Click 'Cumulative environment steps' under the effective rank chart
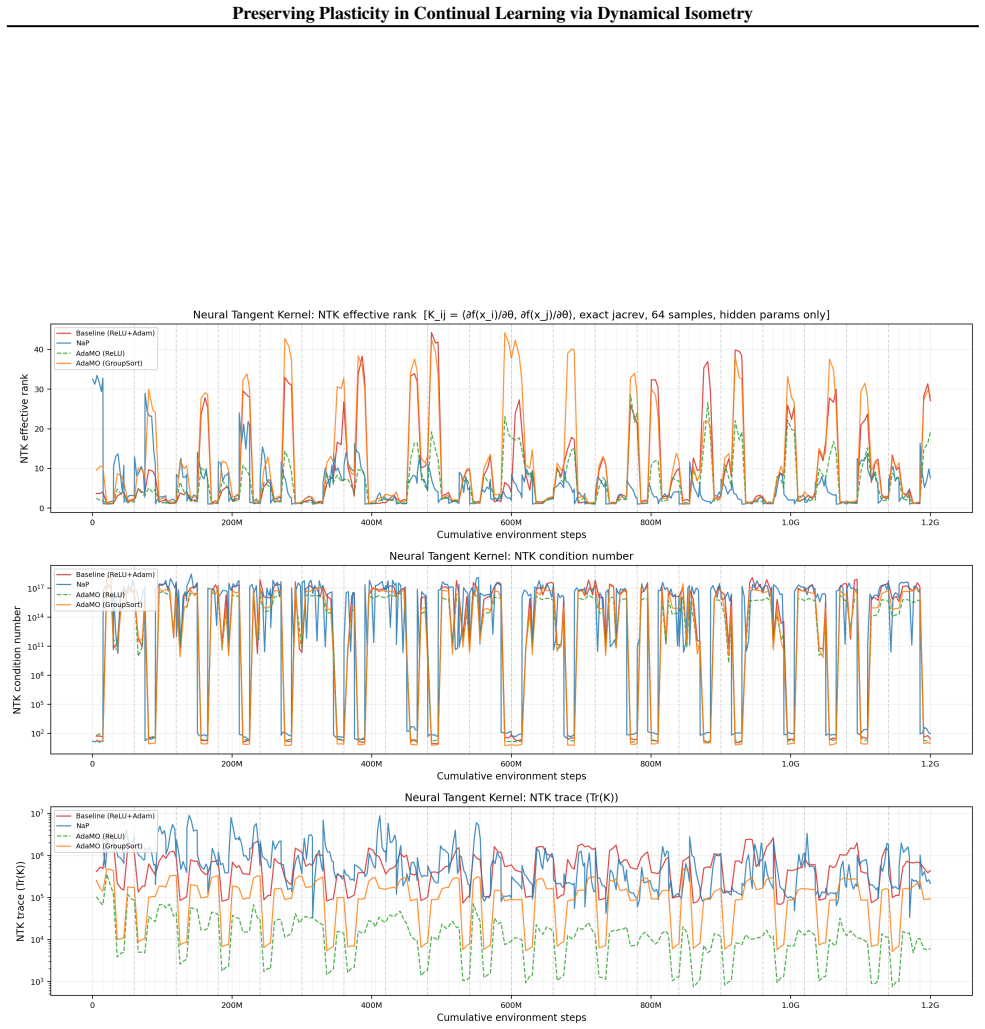The image size is (985, 1029). coord(511,535)
